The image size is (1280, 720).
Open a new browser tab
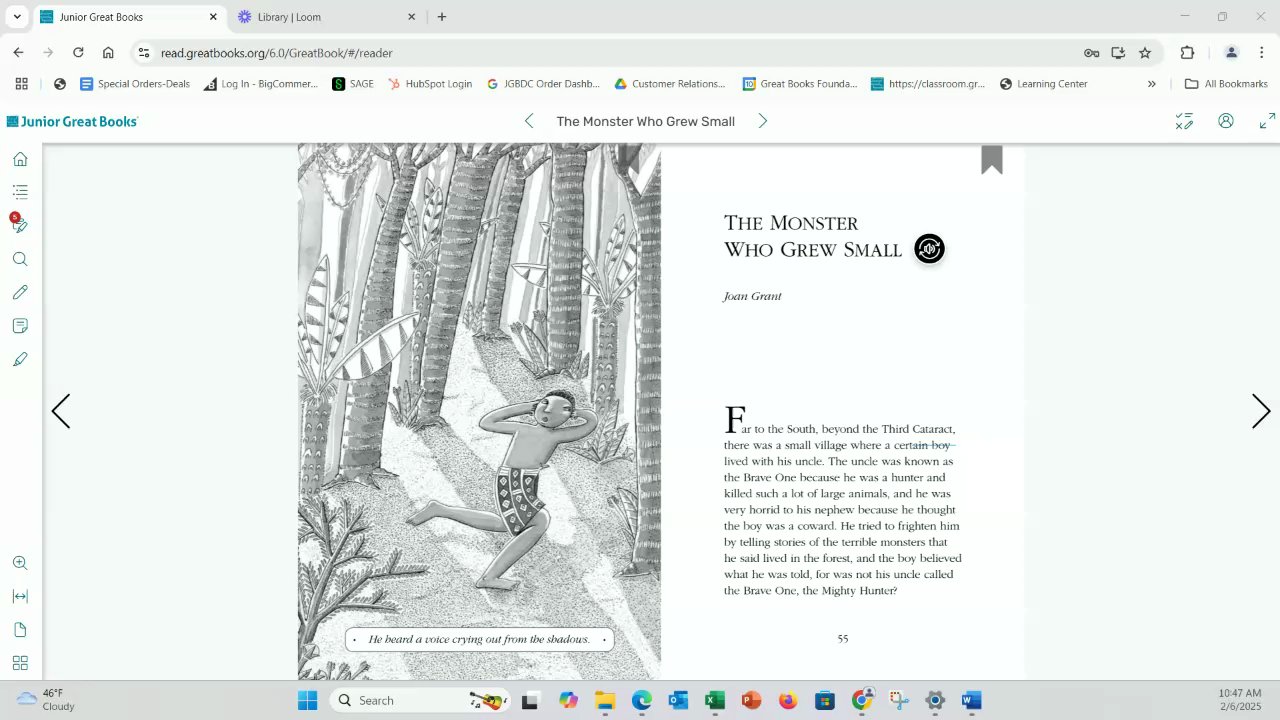point(442,17)
